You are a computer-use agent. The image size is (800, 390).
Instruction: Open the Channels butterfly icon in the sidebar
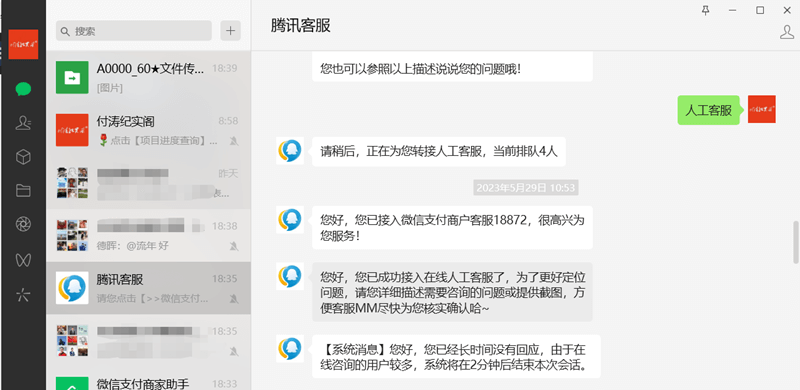[x=23, y=260]
